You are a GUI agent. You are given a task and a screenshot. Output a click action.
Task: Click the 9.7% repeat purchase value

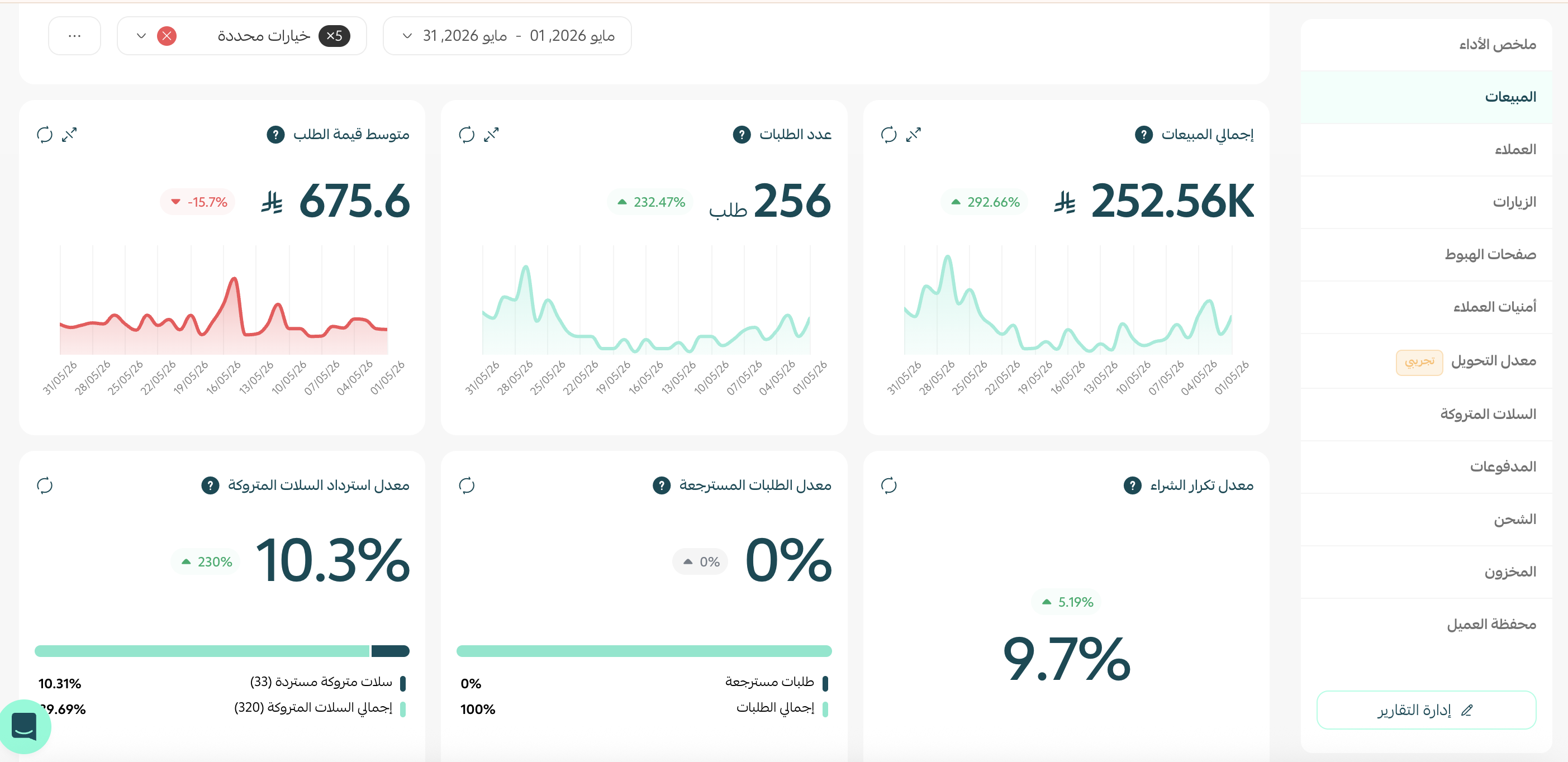coord(1066,659)
